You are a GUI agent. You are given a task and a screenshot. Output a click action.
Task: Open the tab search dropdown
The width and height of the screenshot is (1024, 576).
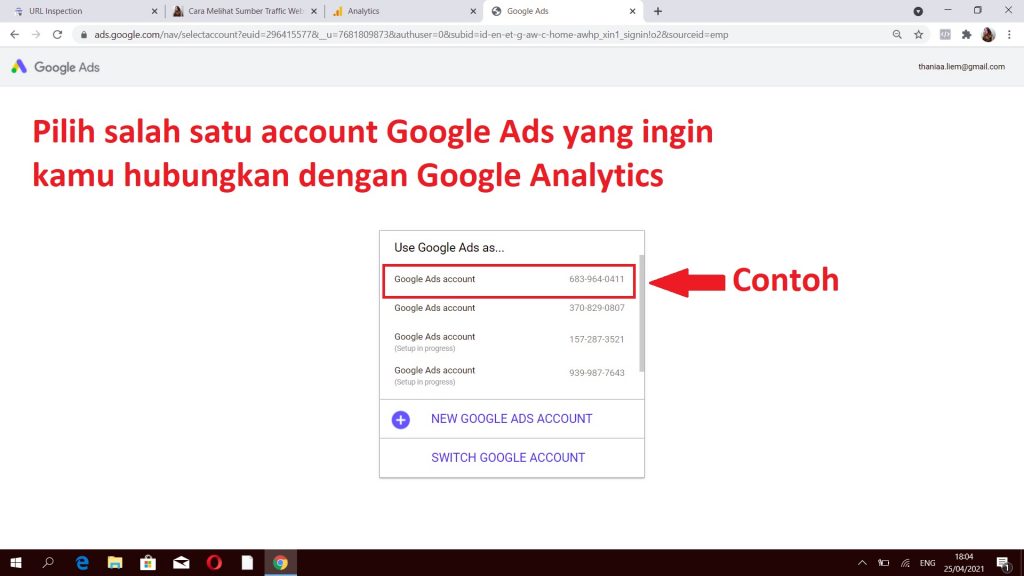click(x=918, y=11)
